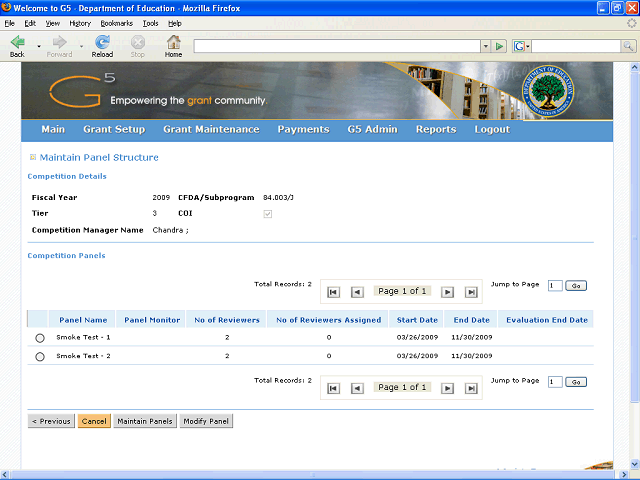
Task: Click the Forward arrow icon
Action: coord(60,42)
